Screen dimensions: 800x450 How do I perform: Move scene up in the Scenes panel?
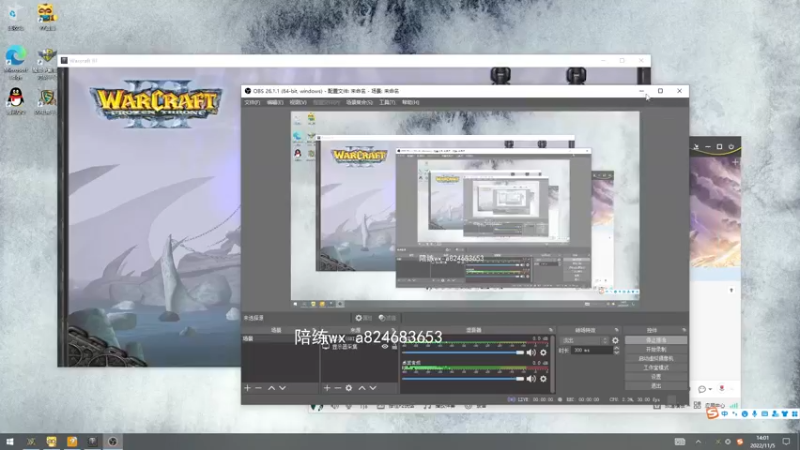[x=271, y=388]
